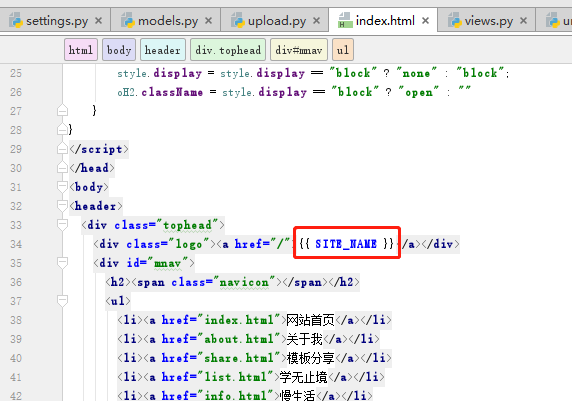
Task: Click the "none" string on line 25
Action: 416,73
